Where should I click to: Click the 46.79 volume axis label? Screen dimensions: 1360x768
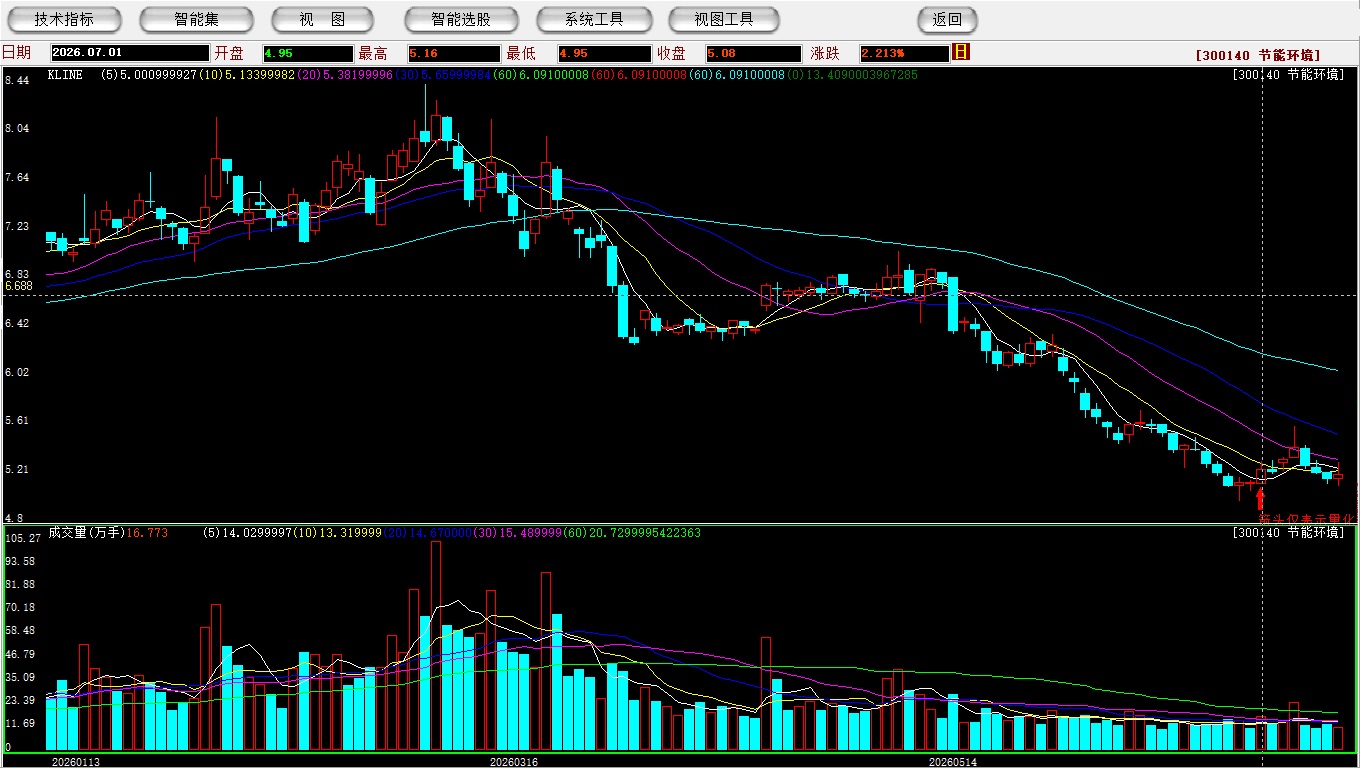(x=20, y=654)
